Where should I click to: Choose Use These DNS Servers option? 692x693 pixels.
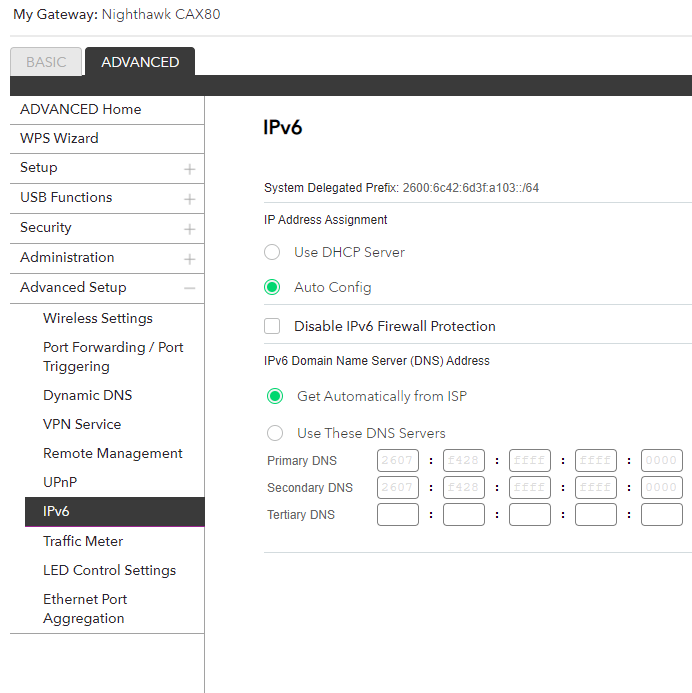(275, 433)
